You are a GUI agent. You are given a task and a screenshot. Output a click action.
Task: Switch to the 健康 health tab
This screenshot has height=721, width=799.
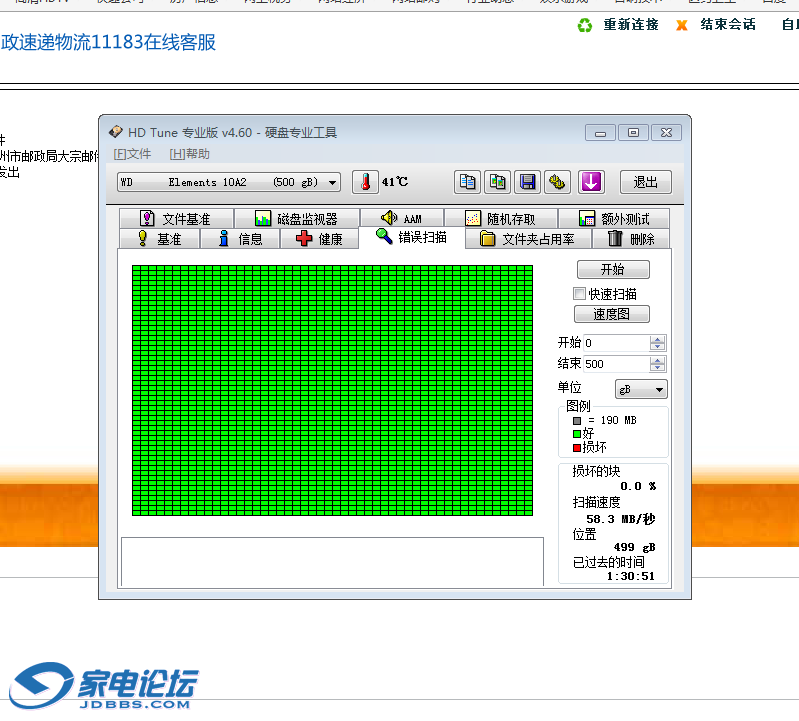click(319, 238)
